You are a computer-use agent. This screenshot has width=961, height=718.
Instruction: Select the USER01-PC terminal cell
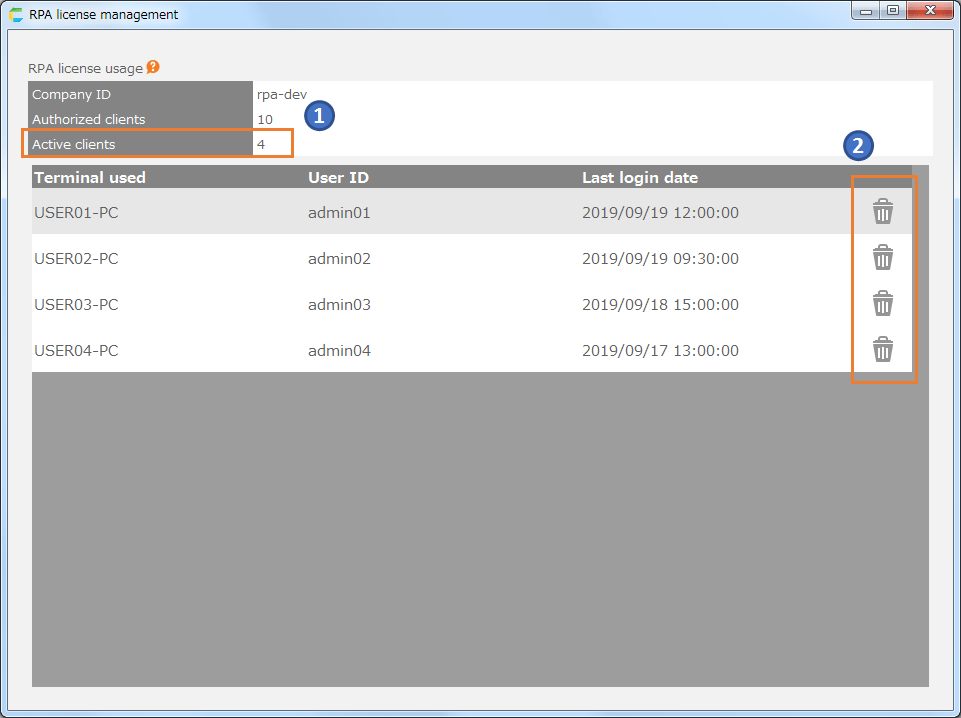click(x=76, y=212)
